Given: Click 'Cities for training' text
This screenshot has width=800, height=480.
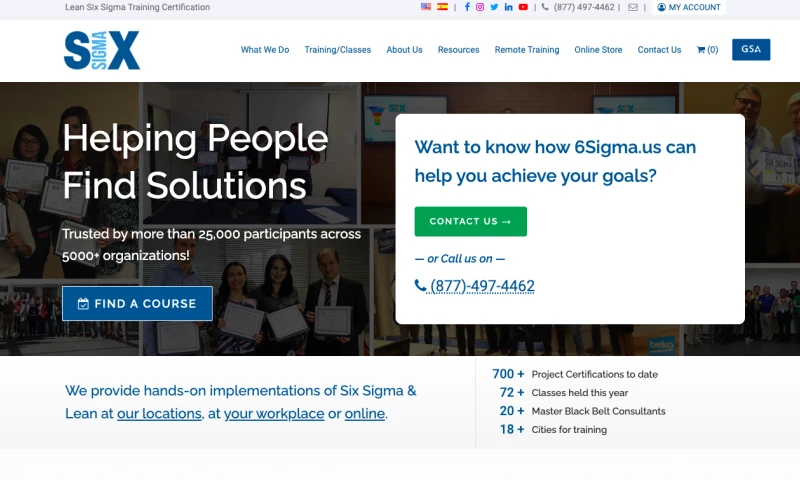Looking at the screenshot, I should tap(569, 430).
